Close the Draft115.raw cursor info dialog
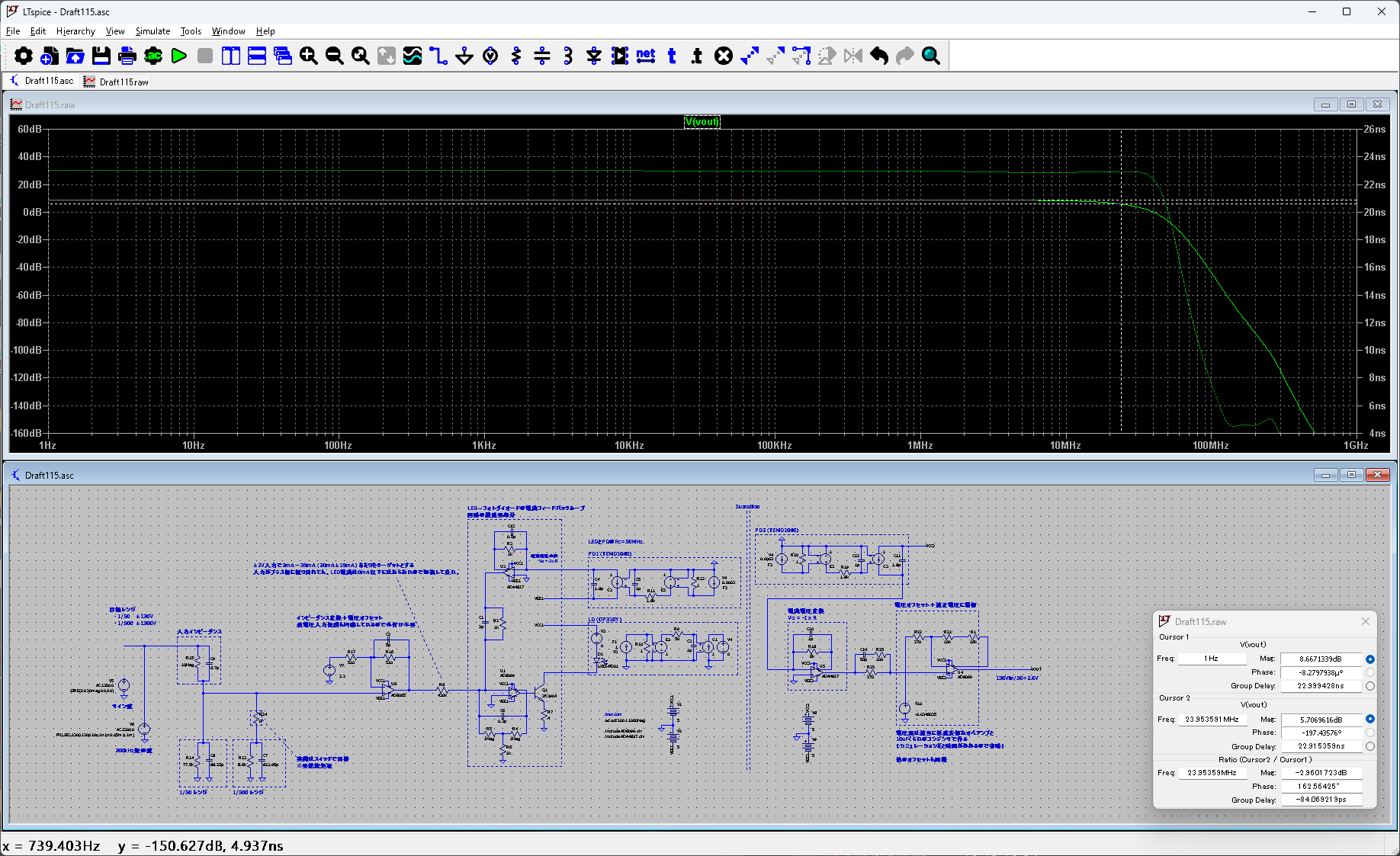1400x856 pixels. pos(1366,621)
